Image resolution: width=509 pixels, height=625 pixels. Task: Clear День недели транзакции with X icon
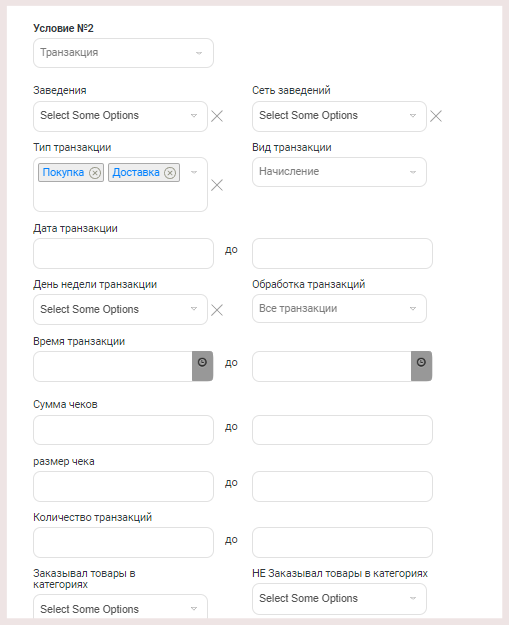pos(217,310)
